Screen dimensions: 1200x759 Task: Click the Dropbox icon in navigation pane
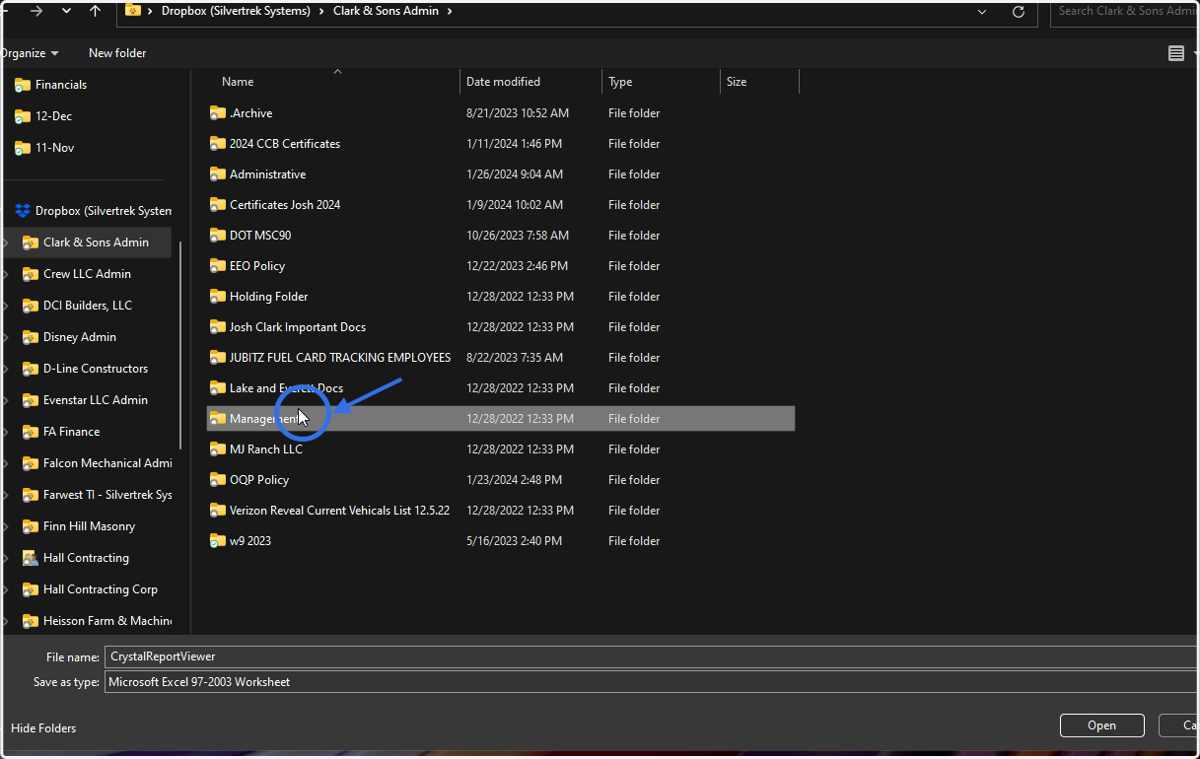tap(23, 211)
